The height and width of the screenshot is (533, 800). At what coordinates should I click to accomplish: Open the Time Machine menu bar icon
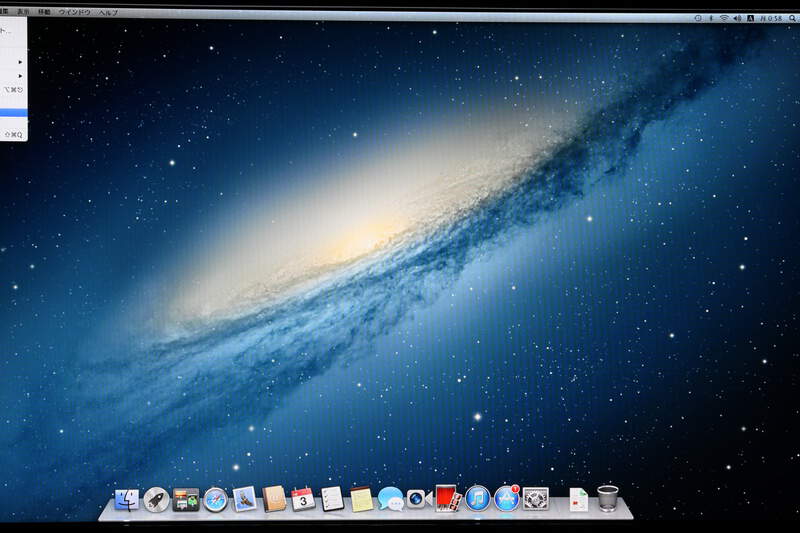[x=697, y=18]
